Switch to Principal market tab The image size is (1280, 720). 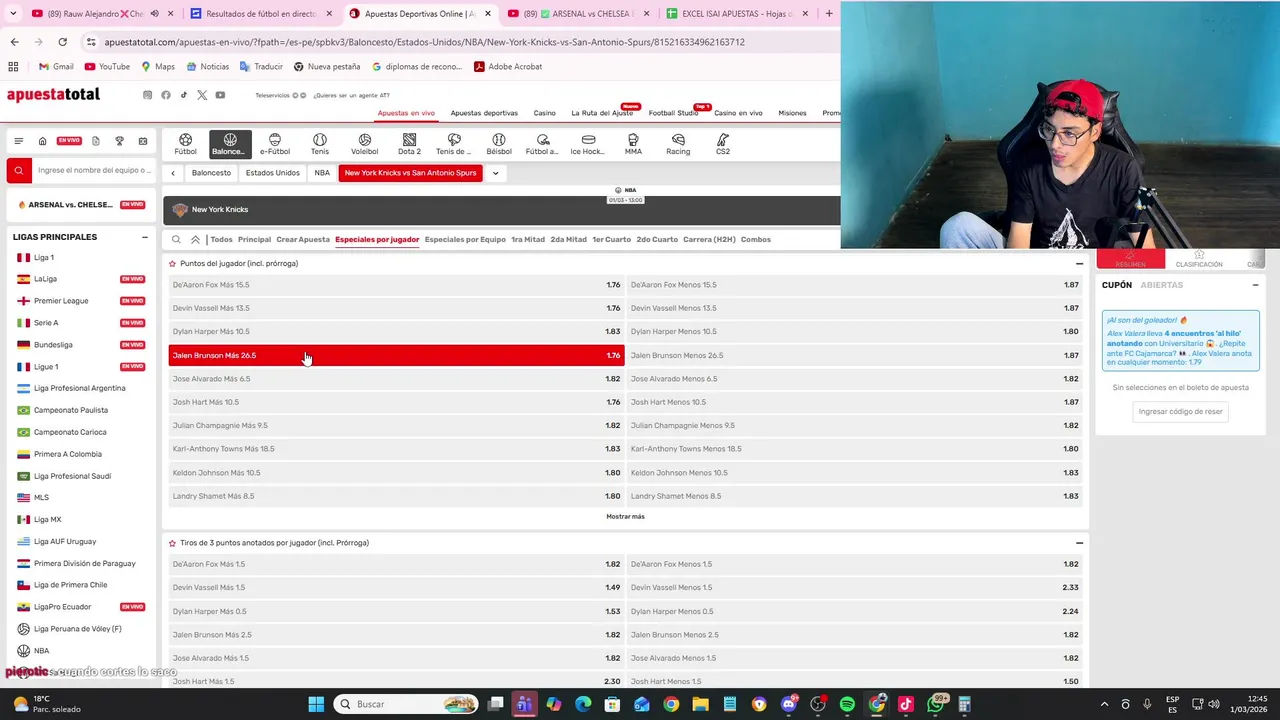tap(254, 240)
